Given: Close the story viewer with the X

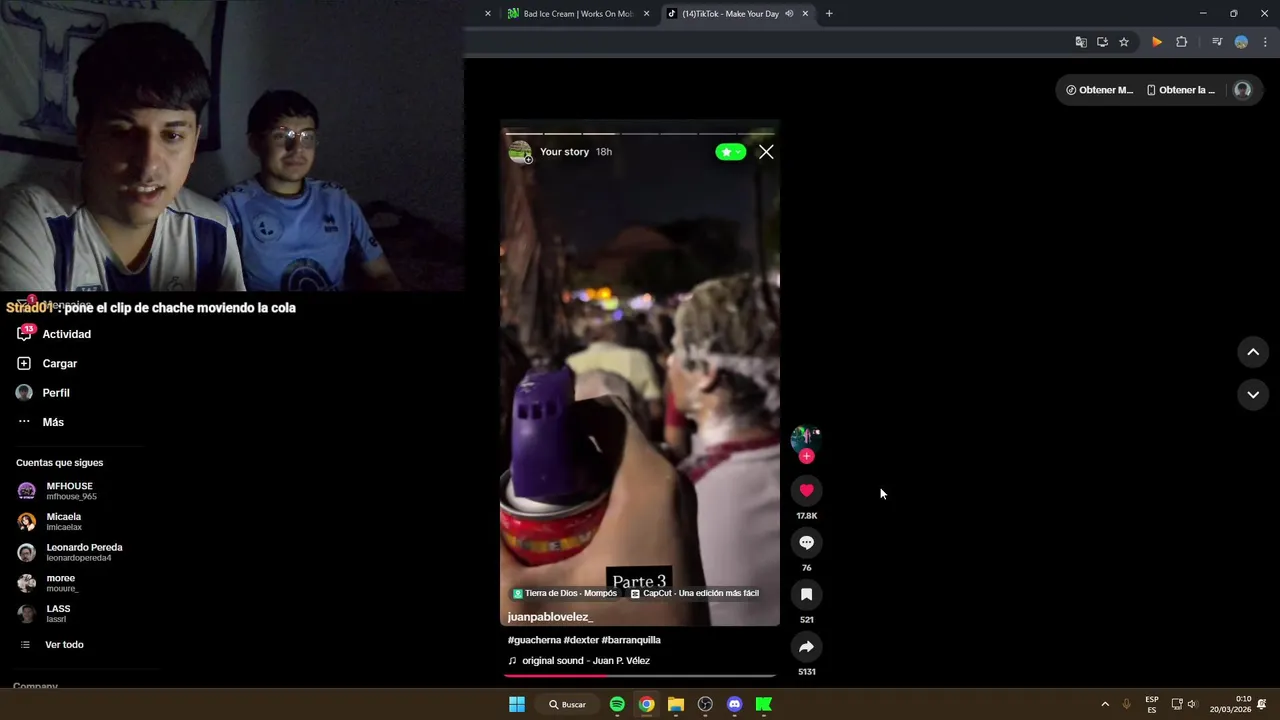Looking at the screenshot, I should [x=766, y=152].
